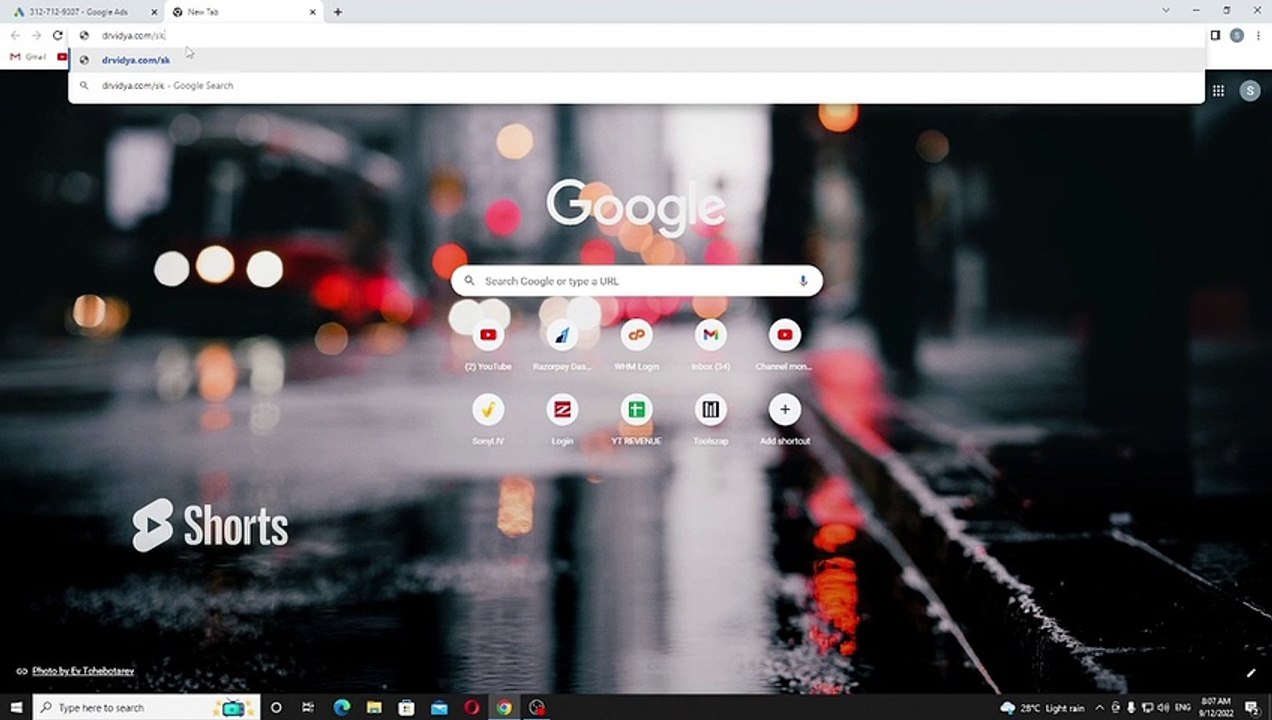
Task: Open the Photo by Ev Tchebotarev link
Action: [x=83, y=671]
